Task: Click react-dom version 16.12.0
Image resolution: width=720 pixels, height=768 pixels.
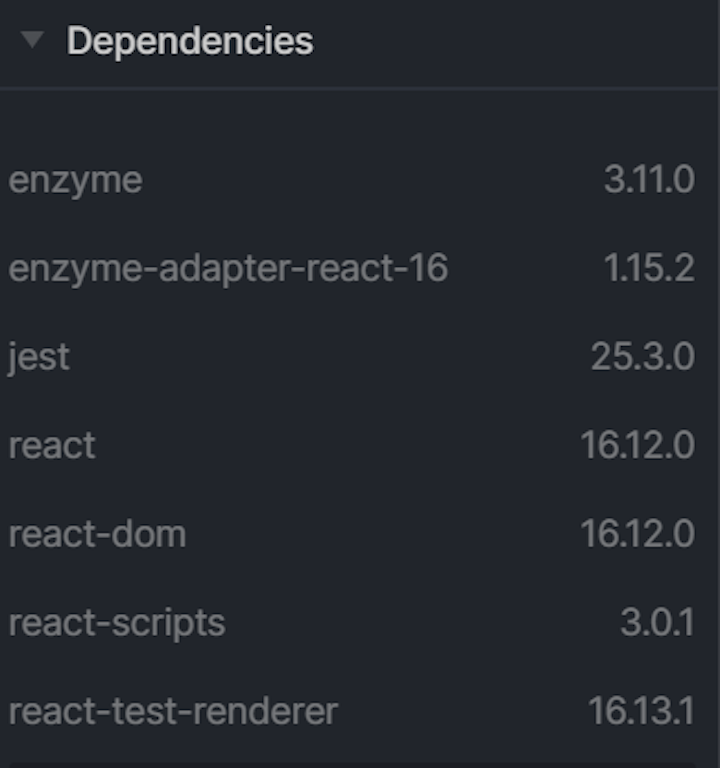Action: click(x=637, y=534)
